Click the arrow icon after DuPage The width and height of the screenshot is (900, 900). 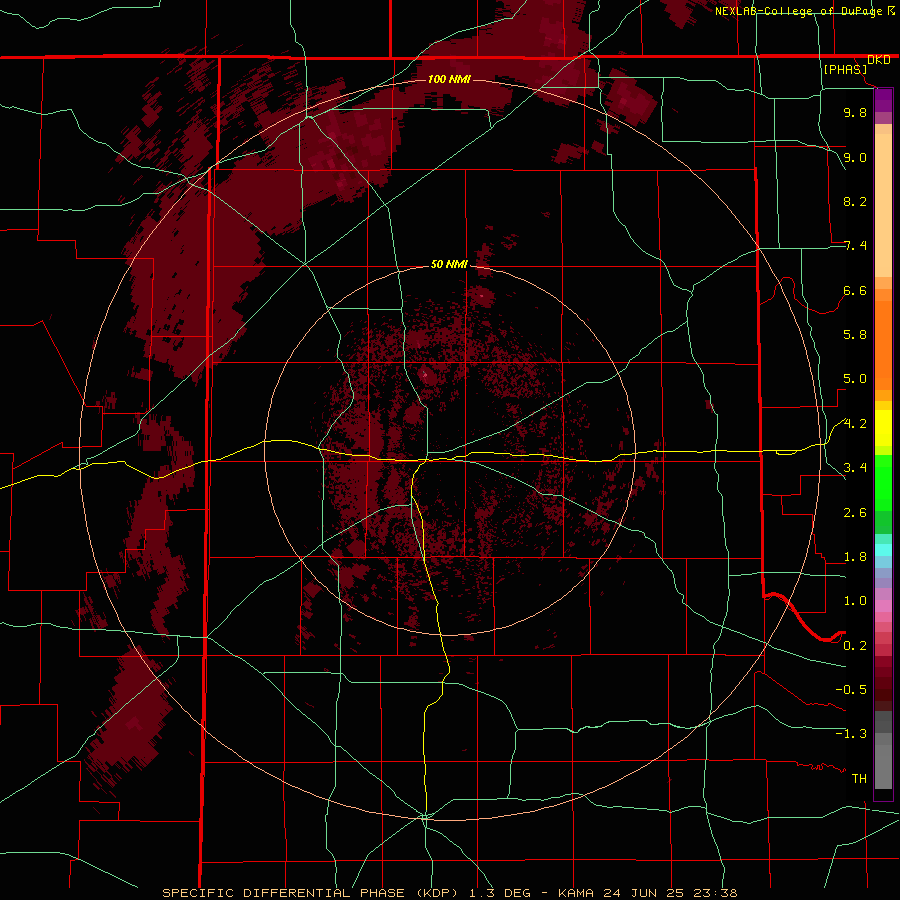point(891,10)
